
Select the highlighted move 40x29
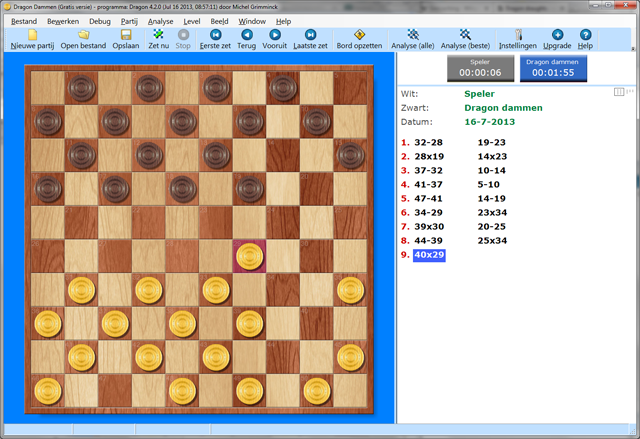[429, 255]
